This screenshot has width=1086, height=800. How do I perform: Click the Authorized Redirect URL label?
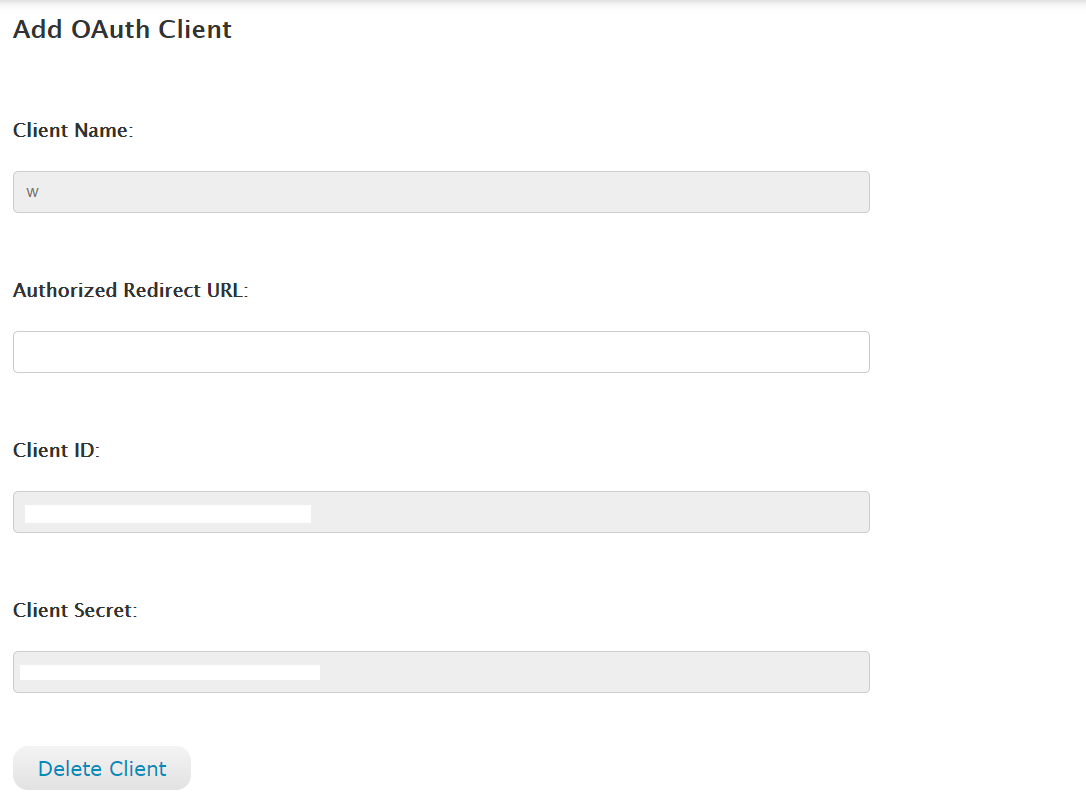coord(133,290)
